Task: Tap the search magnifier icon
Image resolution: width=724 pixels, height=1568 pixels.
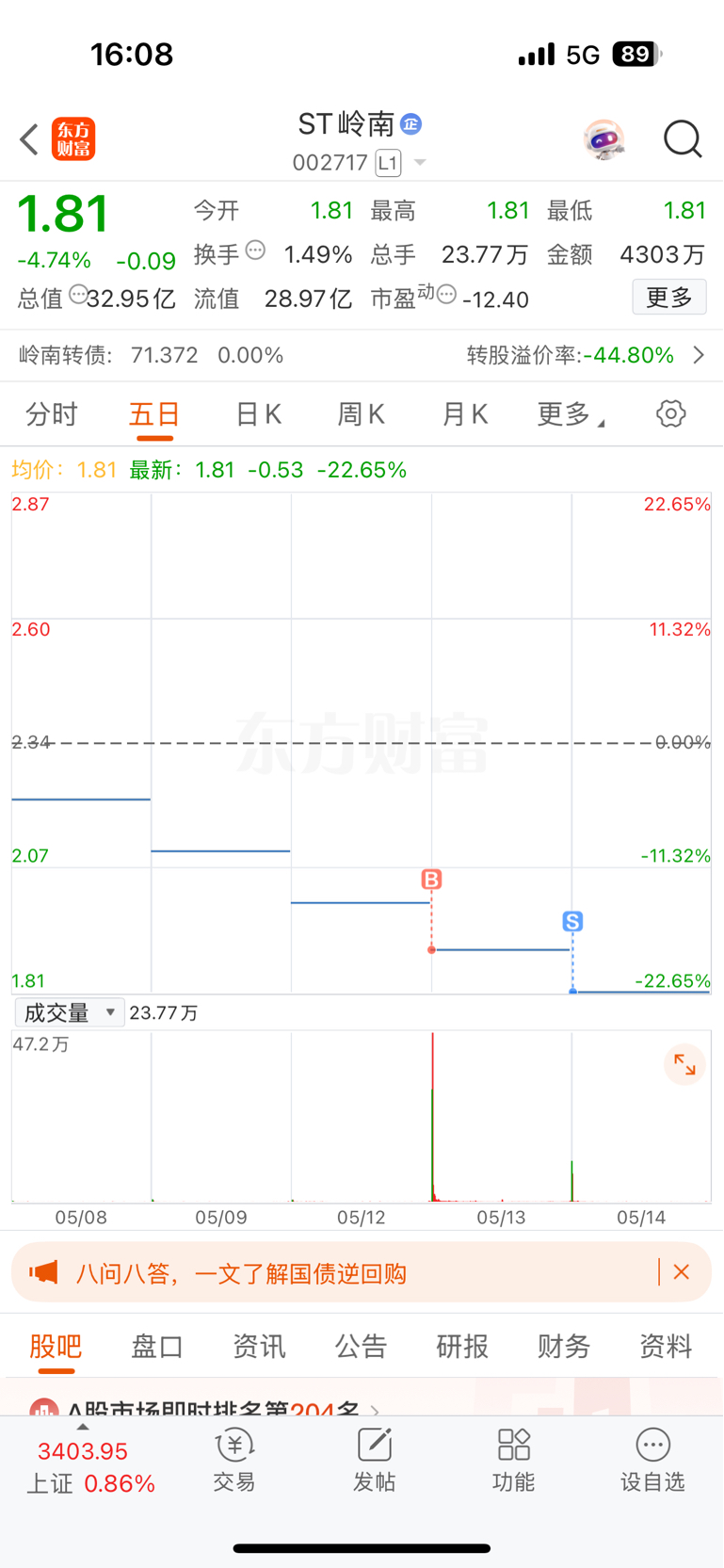Action: coord(683,139)
